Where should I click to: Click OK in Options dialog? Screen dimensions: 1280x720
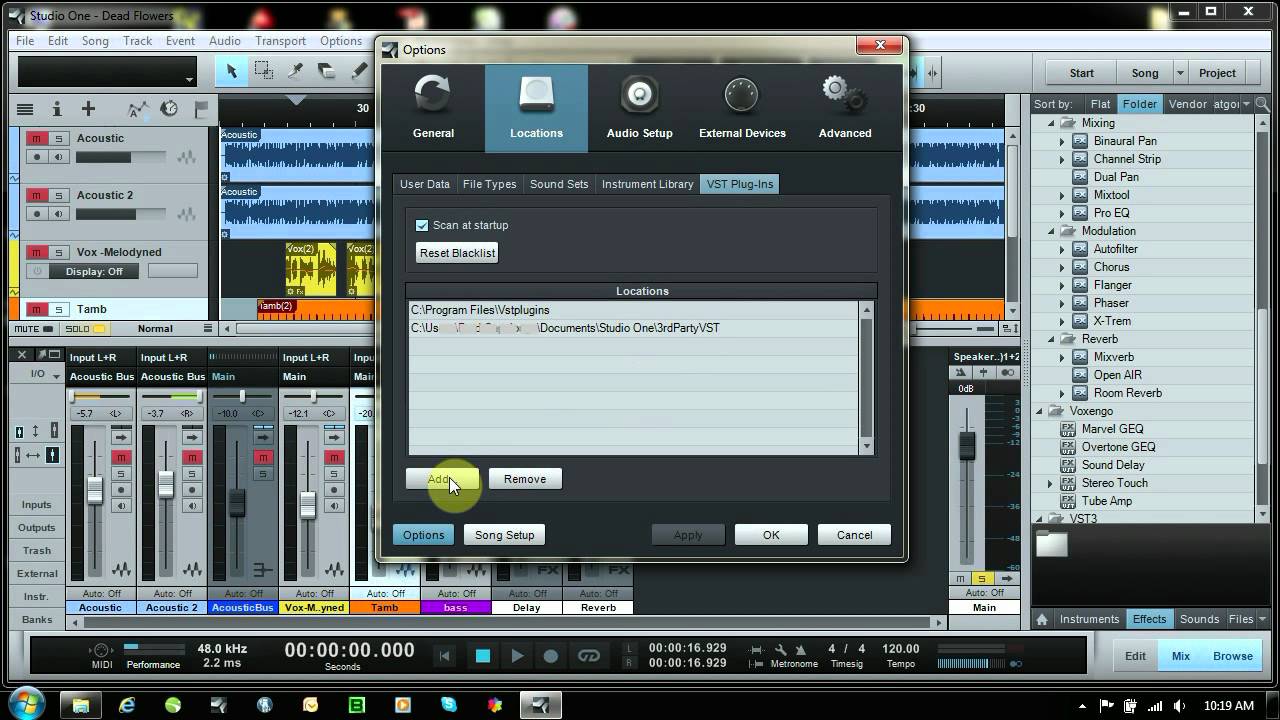(771, 535)
